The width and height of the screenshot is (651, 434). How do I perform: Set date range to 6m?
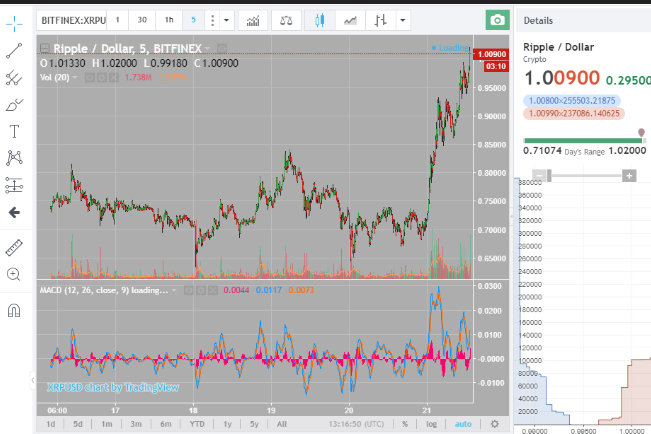coord(166,424)
